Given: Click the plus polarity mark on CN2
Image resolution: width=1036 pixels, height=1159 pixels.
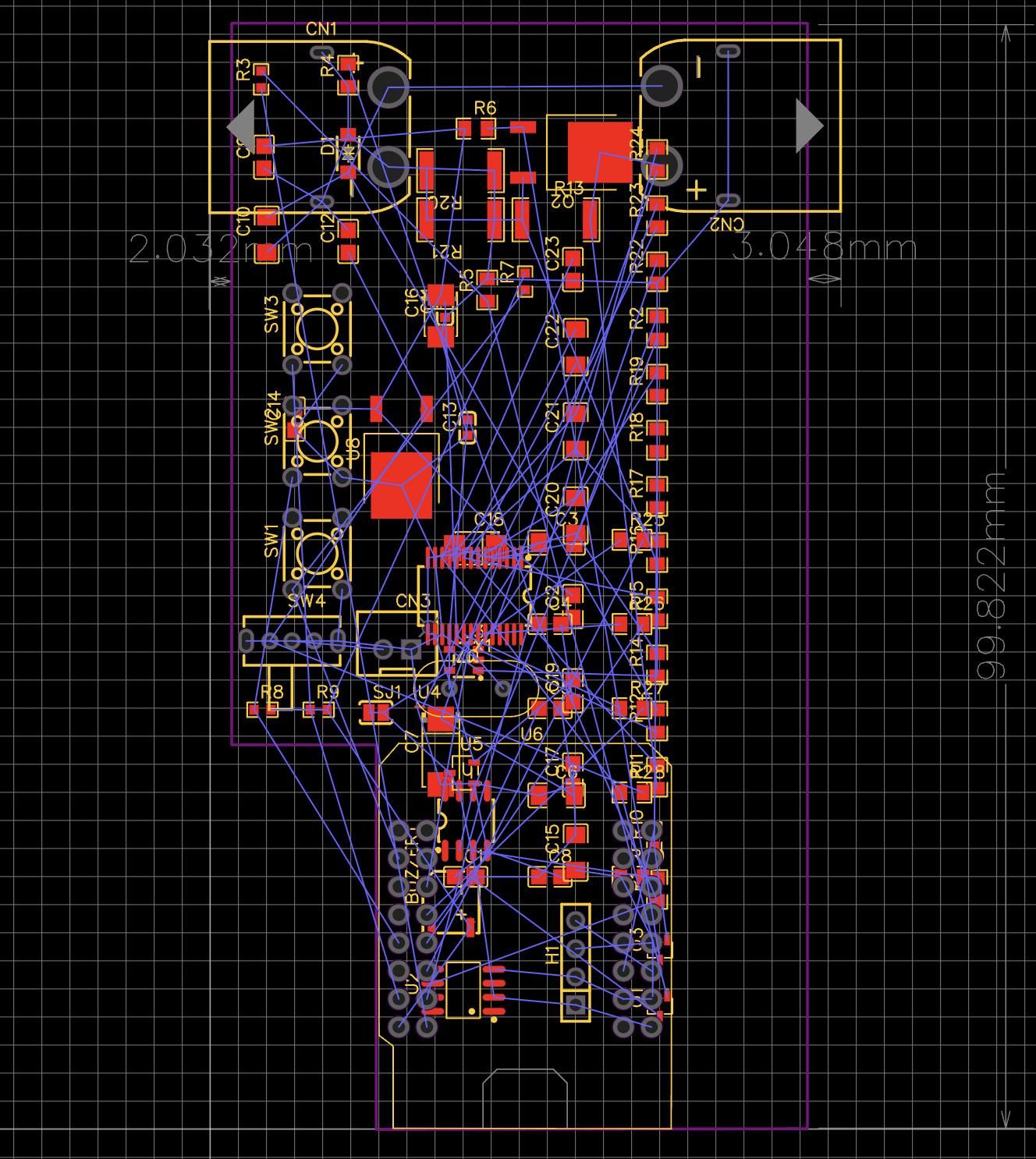Looking at the screenshot, I should [697, 190].
